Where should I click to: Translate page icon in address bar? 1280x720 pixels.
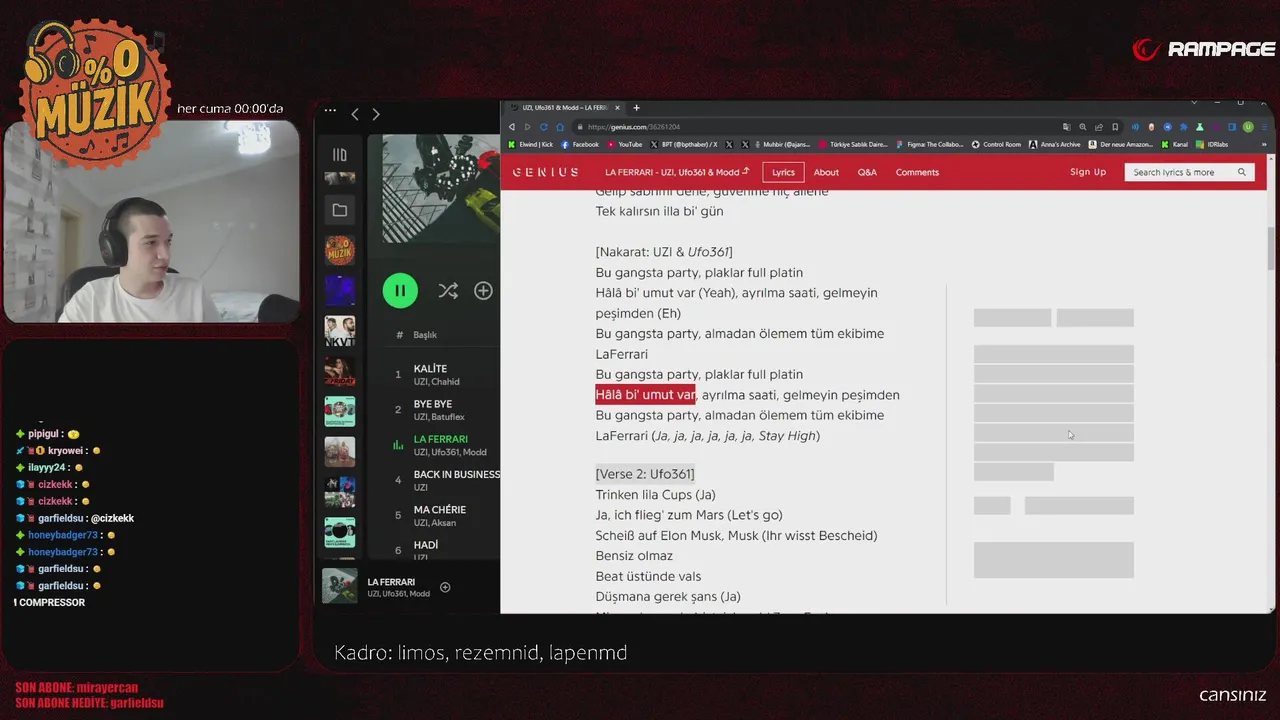click(x=1067, y=127)
